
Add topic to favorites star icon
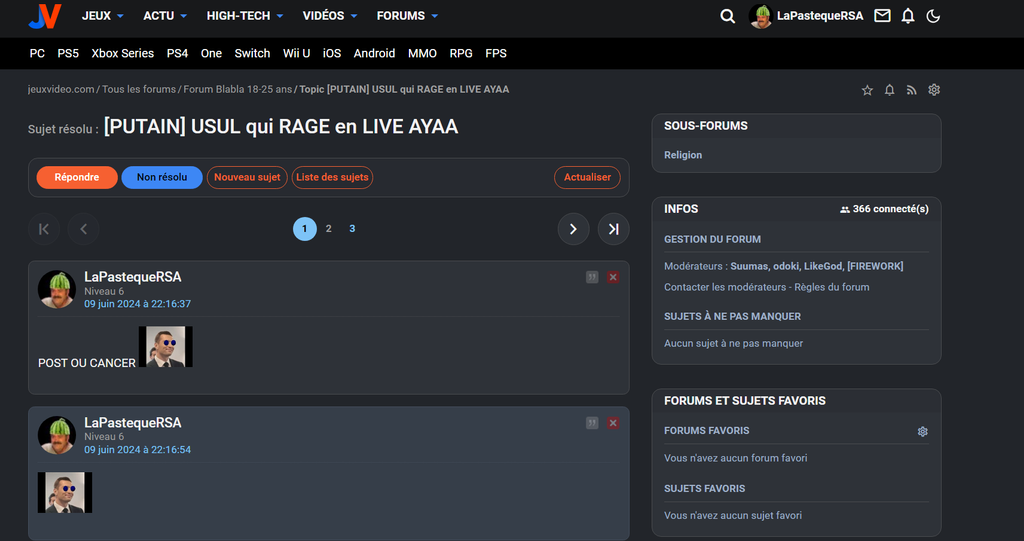[867, 90]
